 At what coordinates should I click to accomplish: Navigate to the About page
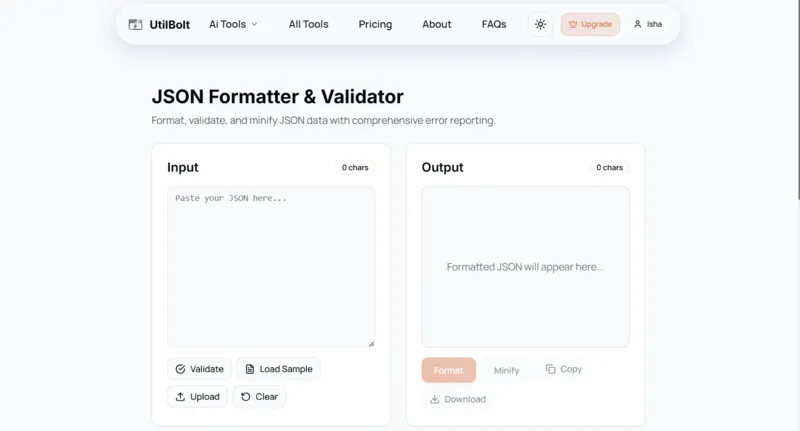437,24
